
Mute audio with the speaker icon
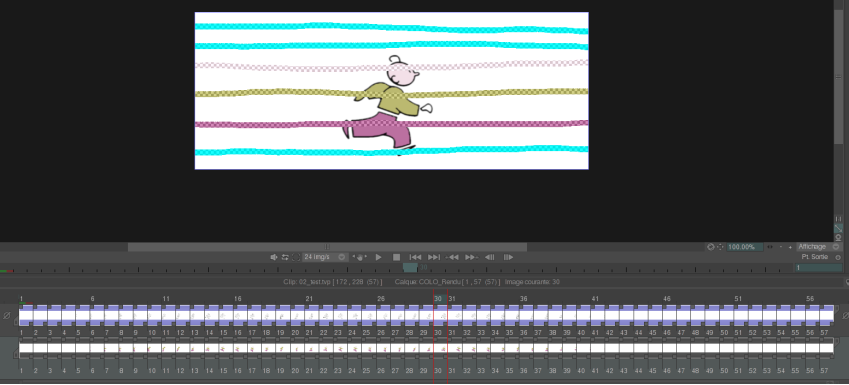(273, 257)
